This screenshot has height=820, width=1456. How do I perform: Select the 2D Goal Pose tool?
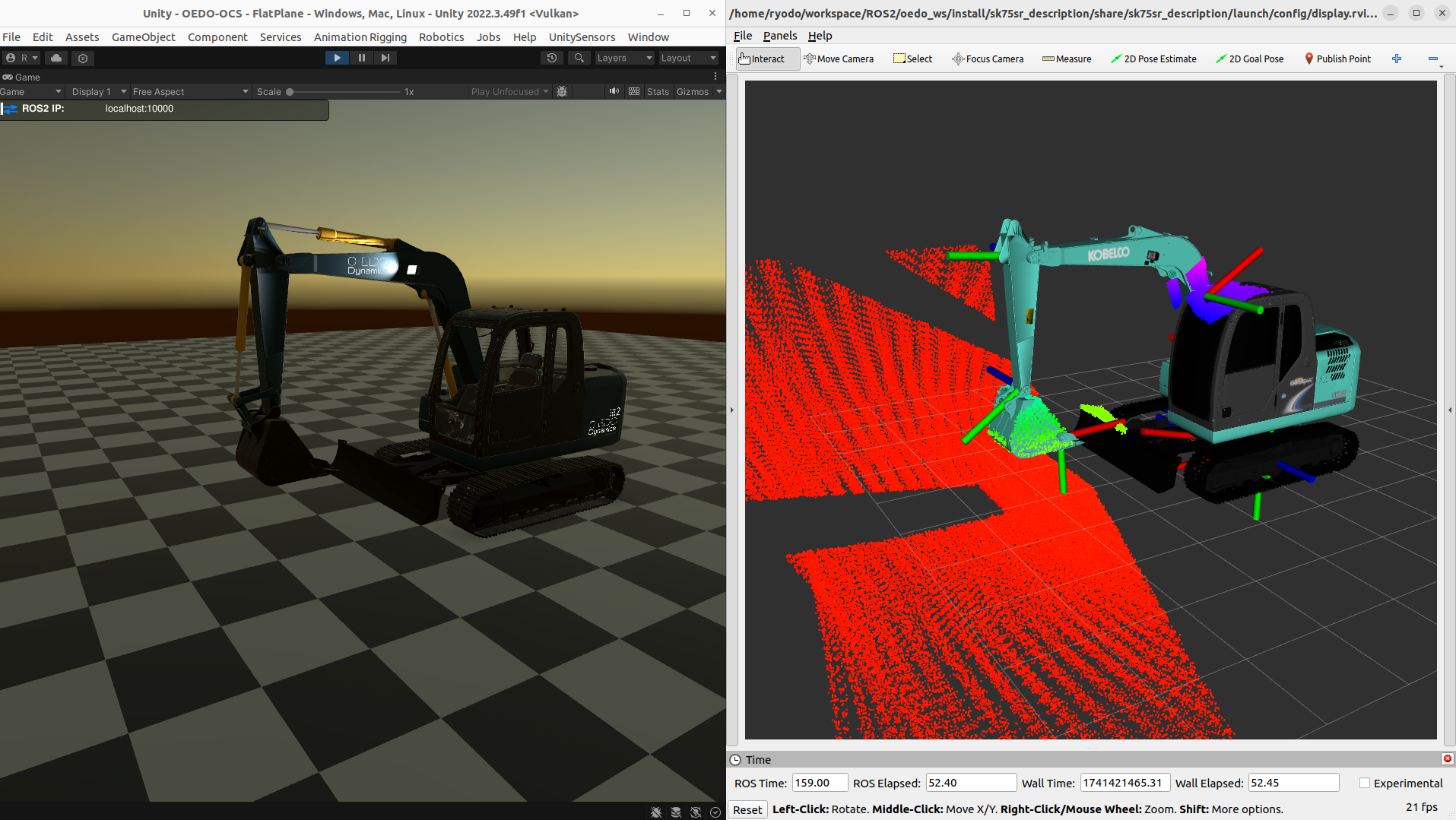click(x=1249, y=59)
